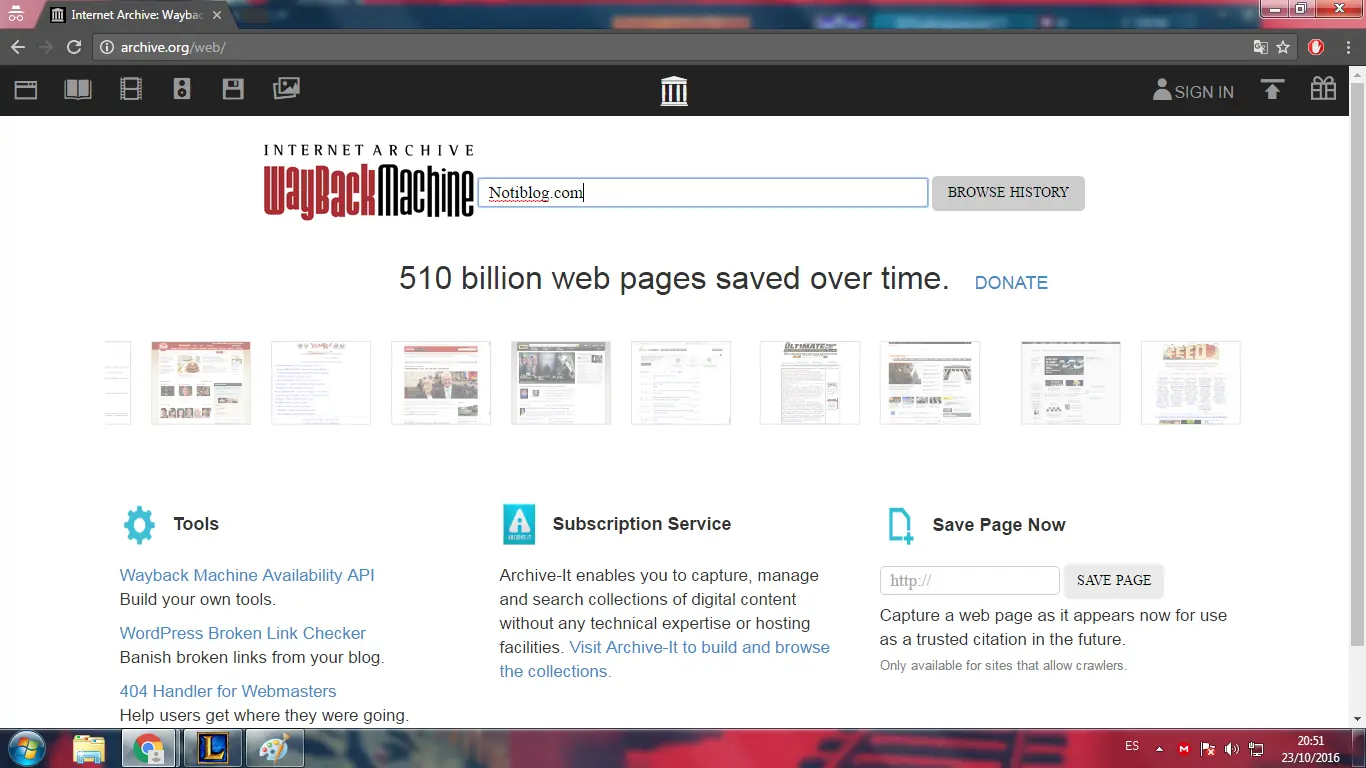Open 404 Handler for Webmasters link
Viewport: 1366px width, 768px height.
click(228, 691)
